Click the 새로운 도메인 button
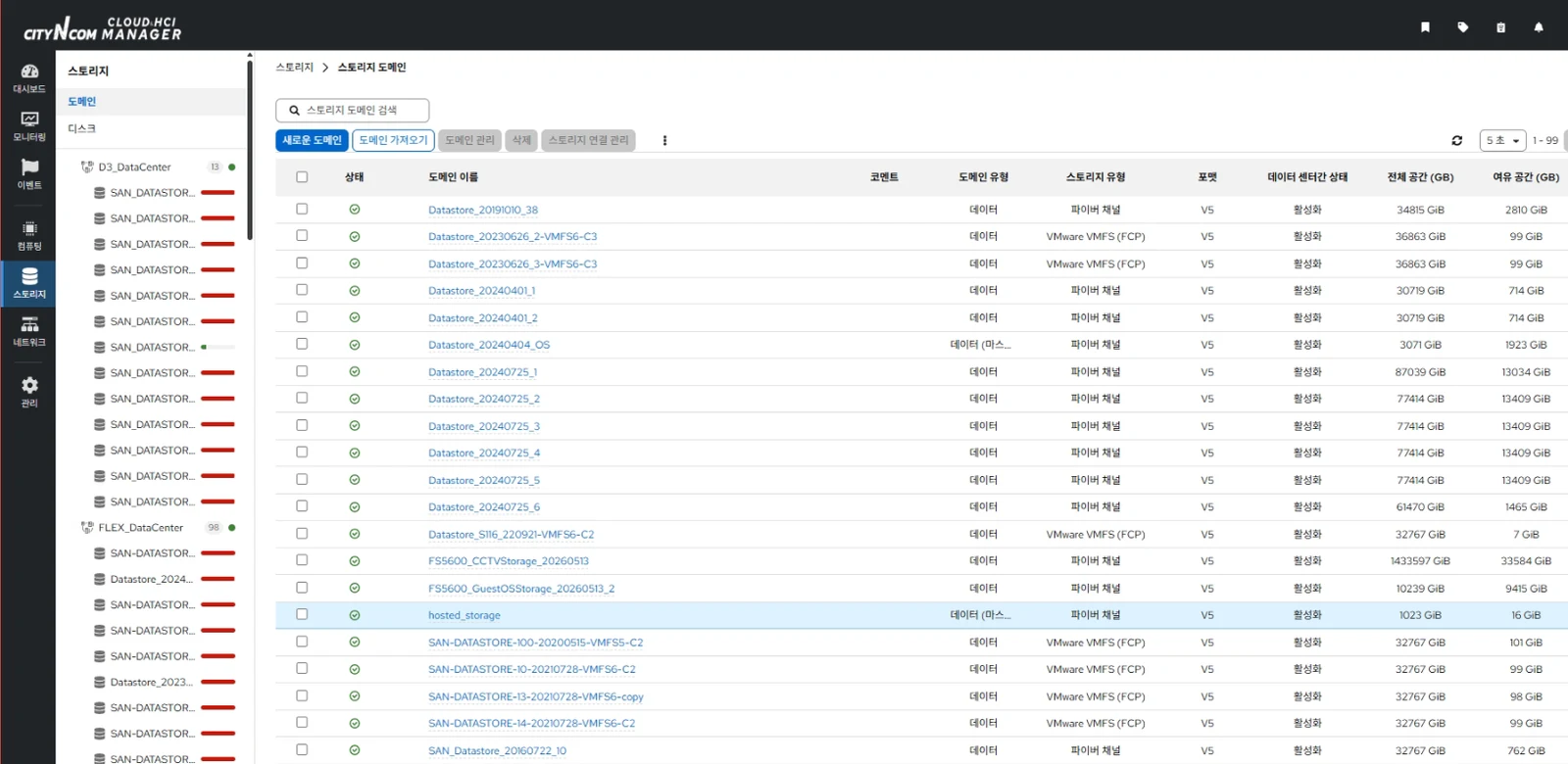Image resolution: width=1568 pixels, height=764 pixels. (312, 140)
